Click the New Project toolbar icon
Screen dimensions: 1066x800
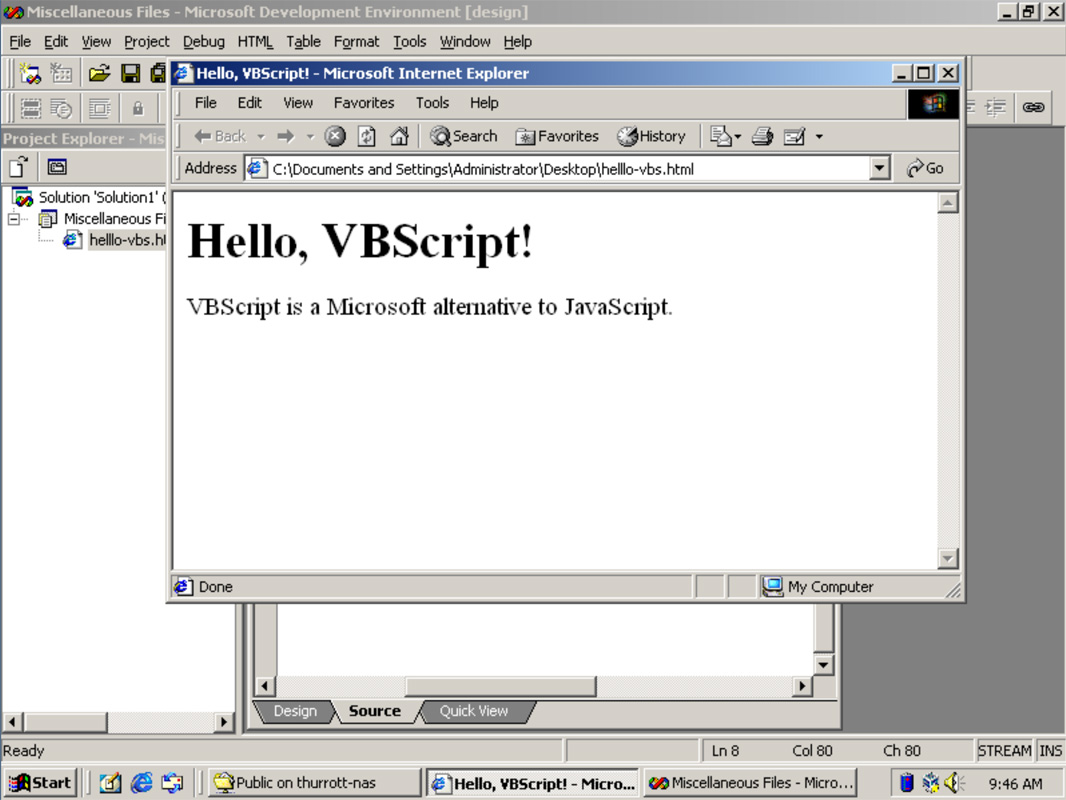click(x=31, y=73)
